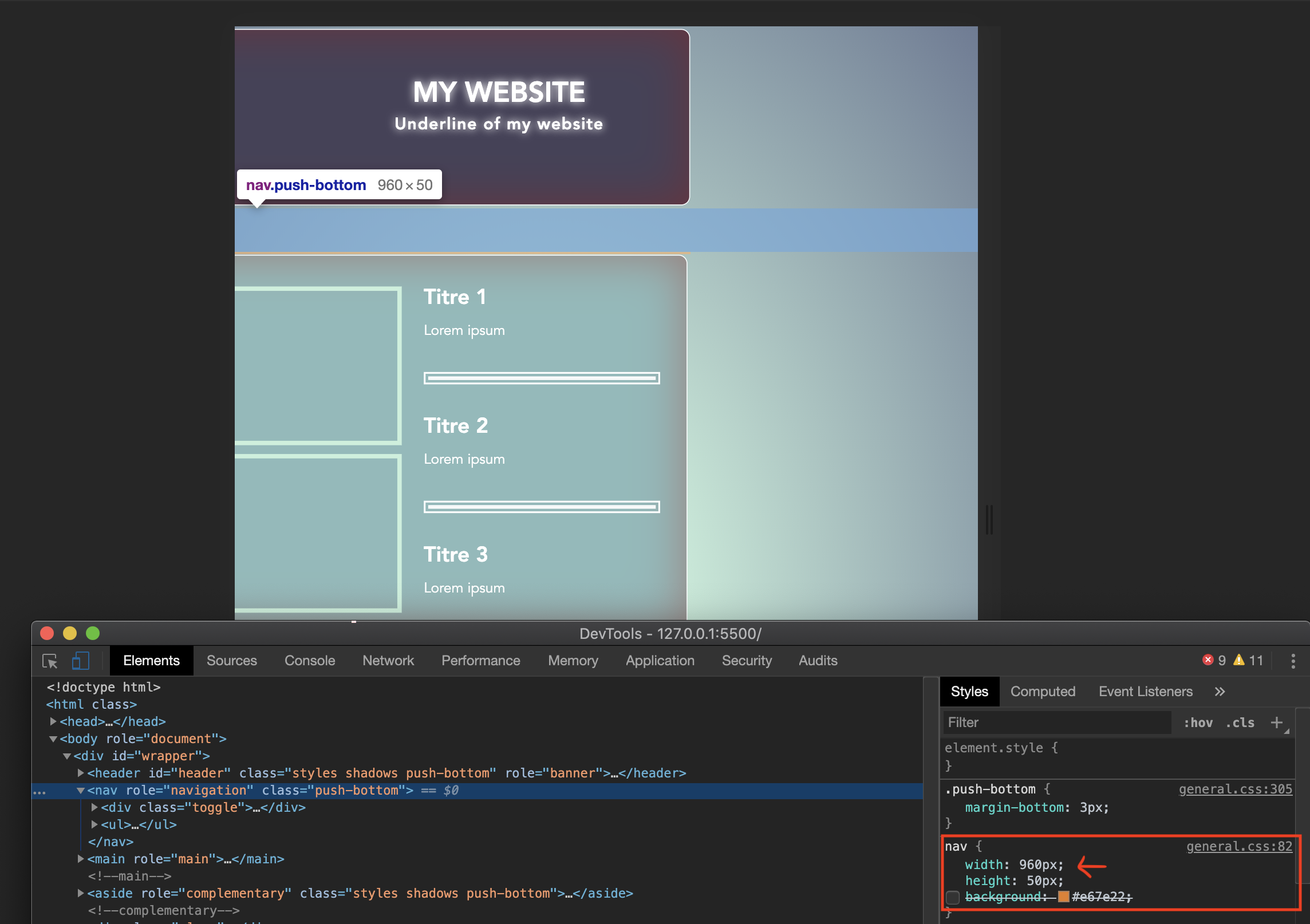Viewport: 1310px width, 924px height.
Task: Switch to the Console tab
Action: [309, 661]
